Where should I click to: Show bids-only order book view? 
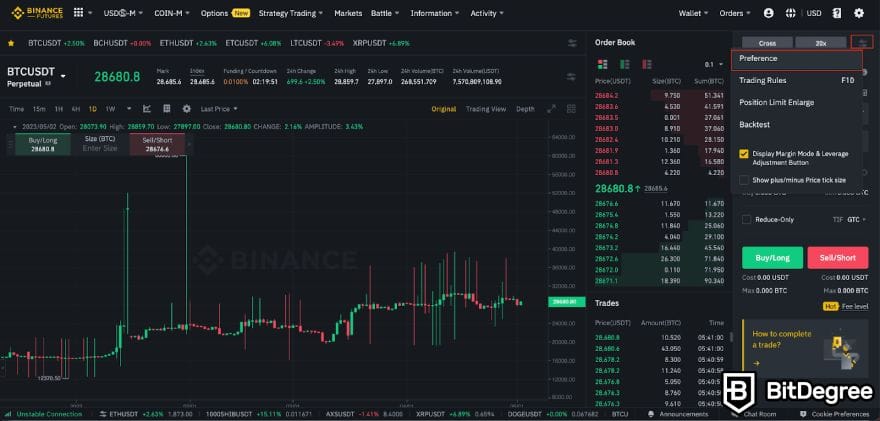(625, 64)
